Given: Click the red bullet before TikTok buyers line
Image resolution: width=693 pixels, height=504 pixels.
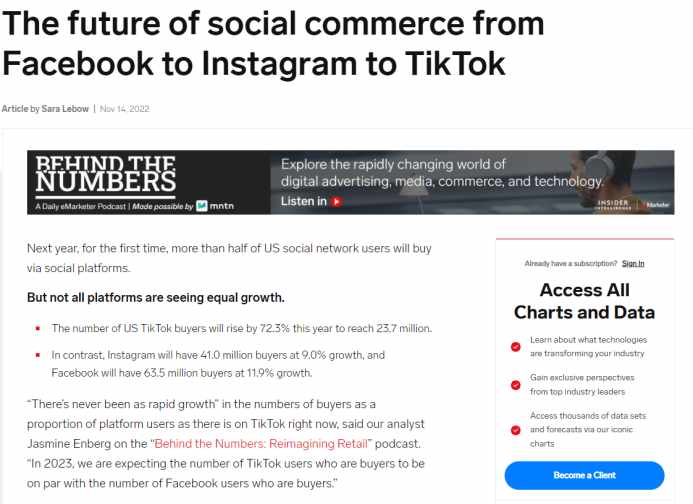Looking at the screenshot, I should 38,328.
